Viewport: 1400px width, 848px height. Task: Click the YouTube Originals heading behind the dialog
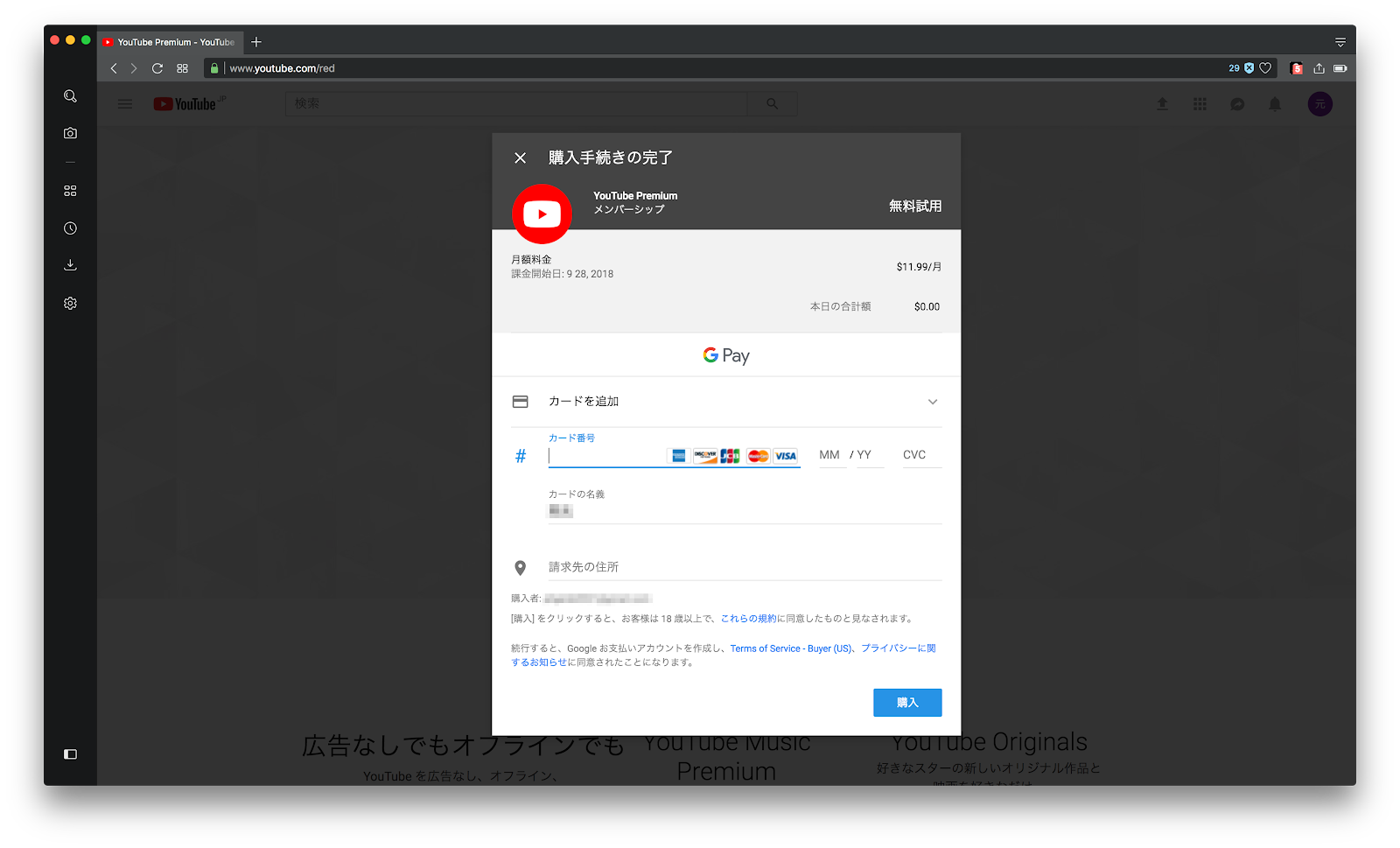pos(989,742)
